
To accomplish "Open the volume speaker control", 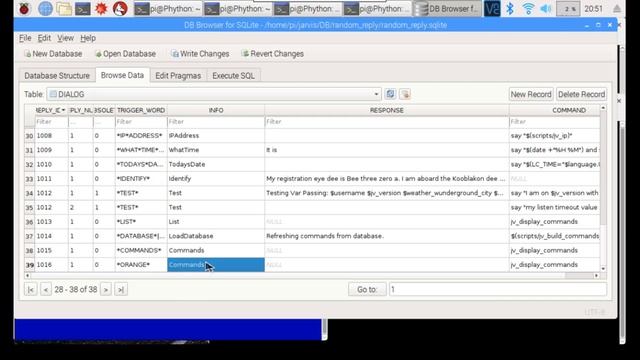I will tap(546, 8).
